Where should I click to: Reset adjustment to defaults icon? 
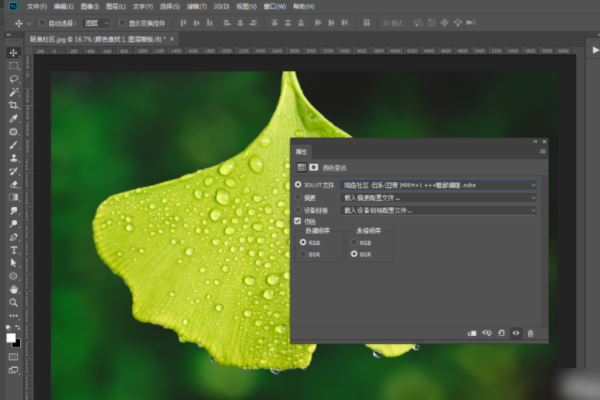[501, 333]
